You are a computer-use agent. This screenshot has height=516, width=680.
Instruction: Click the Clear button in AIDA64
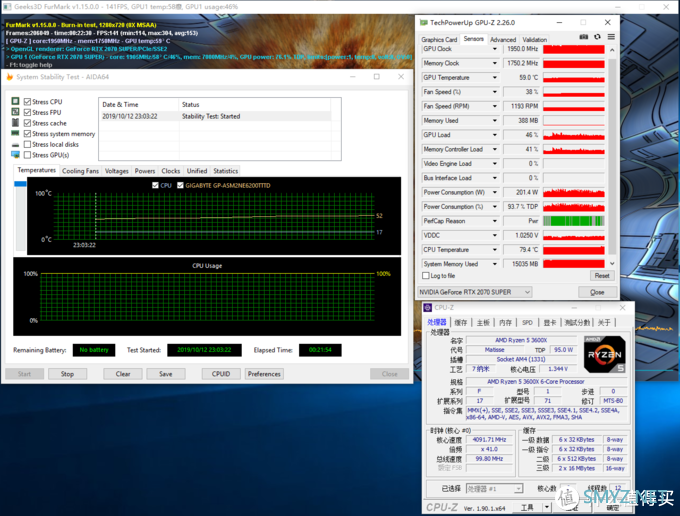(123, 374)
